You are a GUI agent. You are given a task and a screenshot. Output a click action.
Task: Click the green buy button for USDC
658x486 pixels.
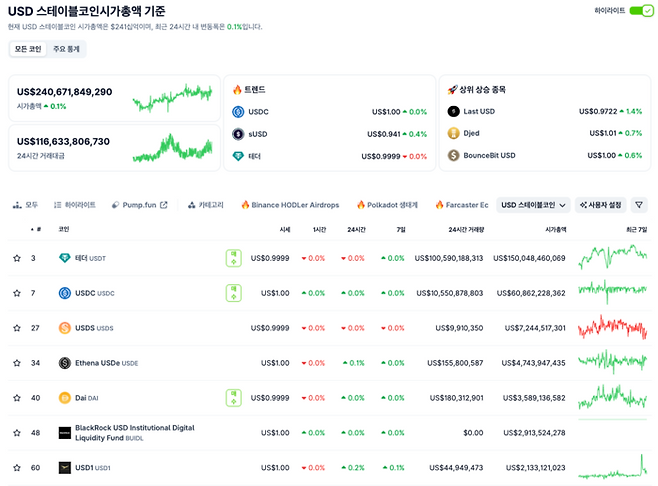(x=234, y=293)
